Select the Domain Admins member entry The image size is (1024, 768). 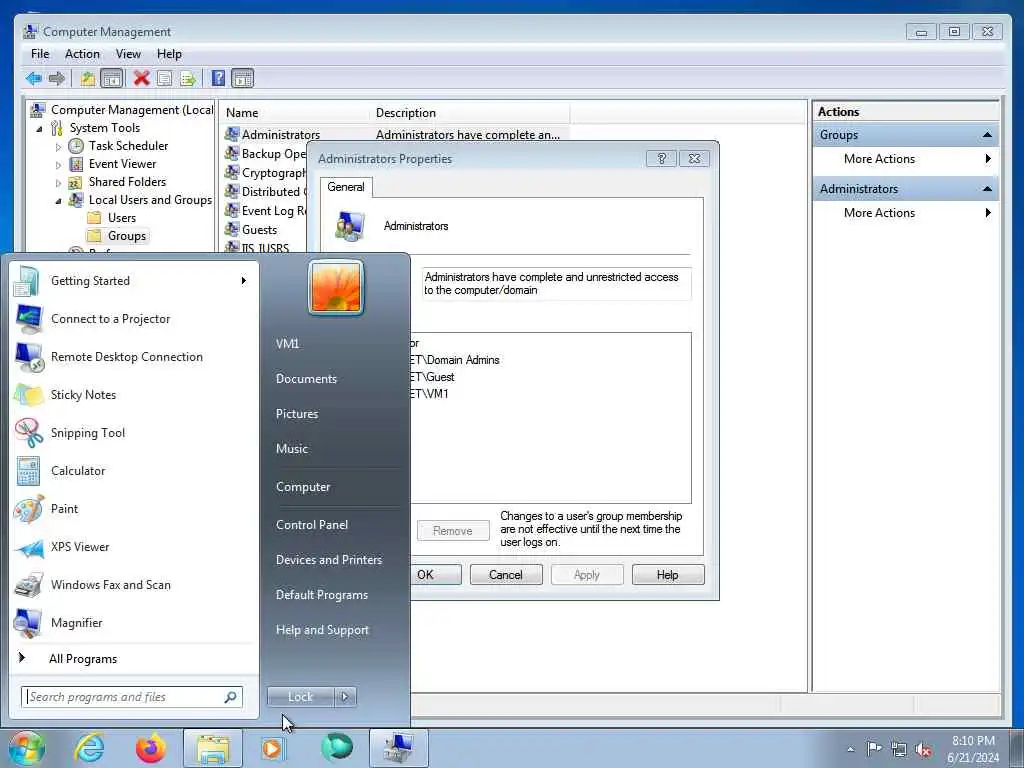[x=455, y=360]
